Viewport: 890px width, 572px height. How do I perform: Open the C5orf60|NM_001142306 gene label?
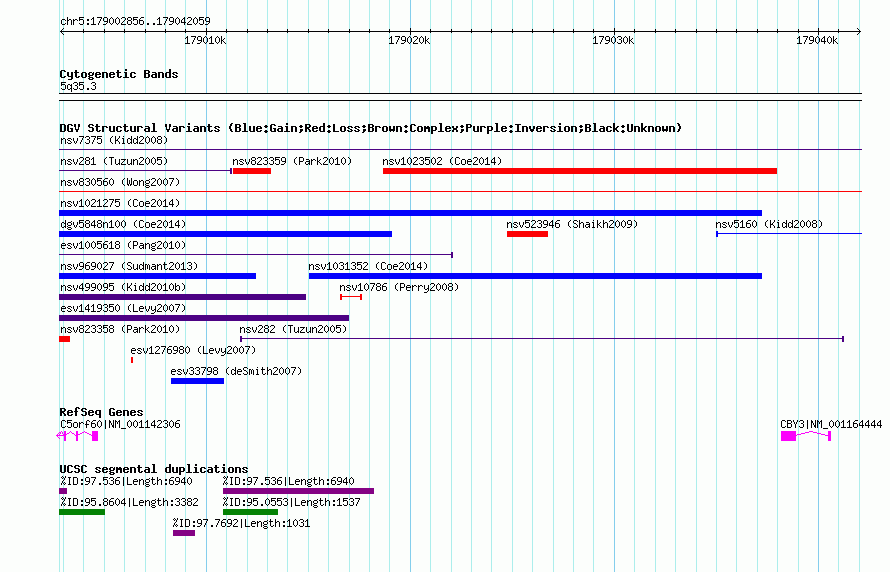120,424
